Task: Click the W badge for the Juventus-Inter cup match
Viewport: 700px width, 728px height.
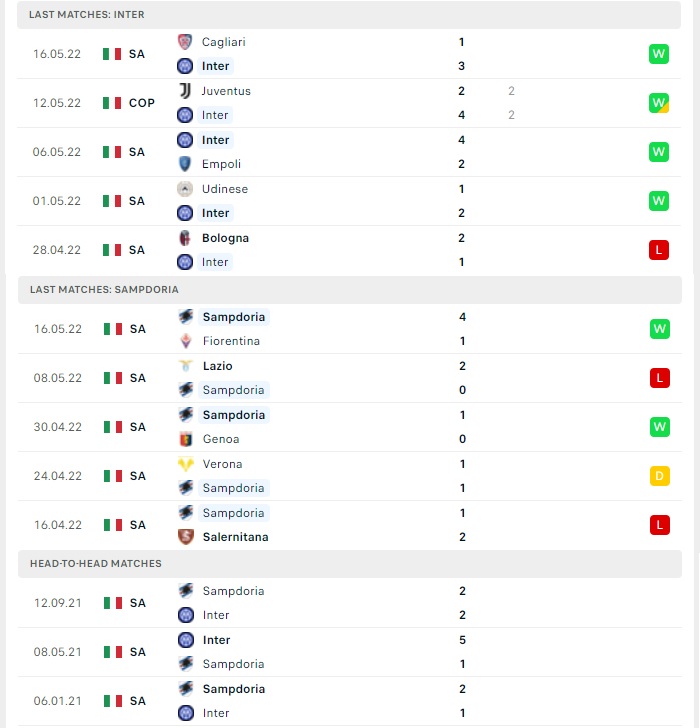Action: point(659,103)
